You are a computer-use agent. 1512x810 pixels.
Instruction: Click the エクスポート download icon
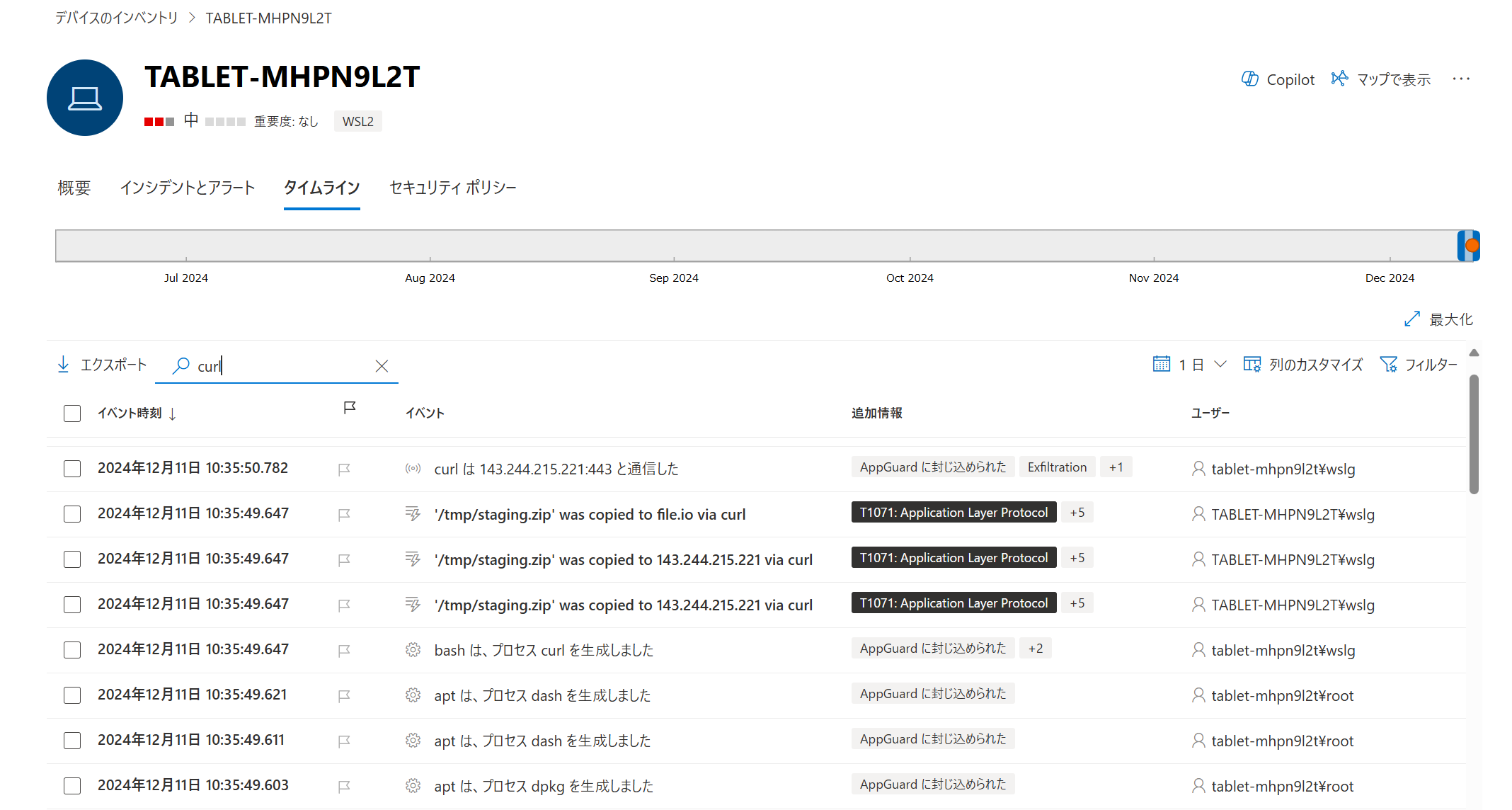(x=63, y=365)
